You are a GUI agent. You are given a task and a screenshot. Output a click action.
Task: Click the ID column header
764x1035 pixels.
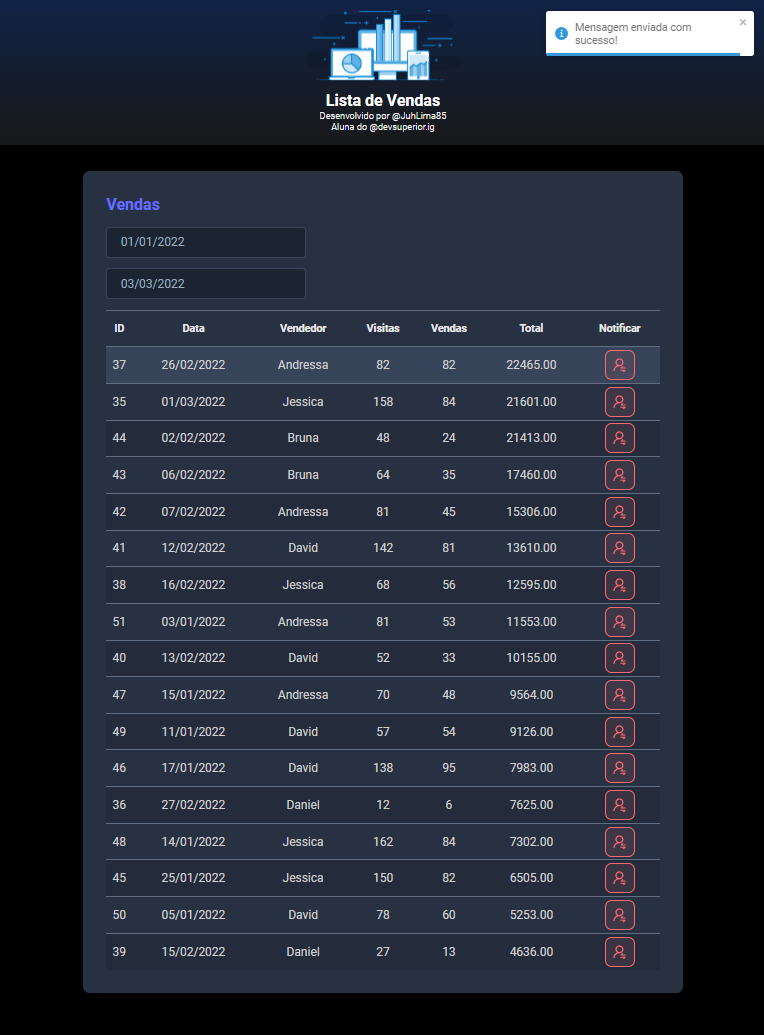click(119, 328)
